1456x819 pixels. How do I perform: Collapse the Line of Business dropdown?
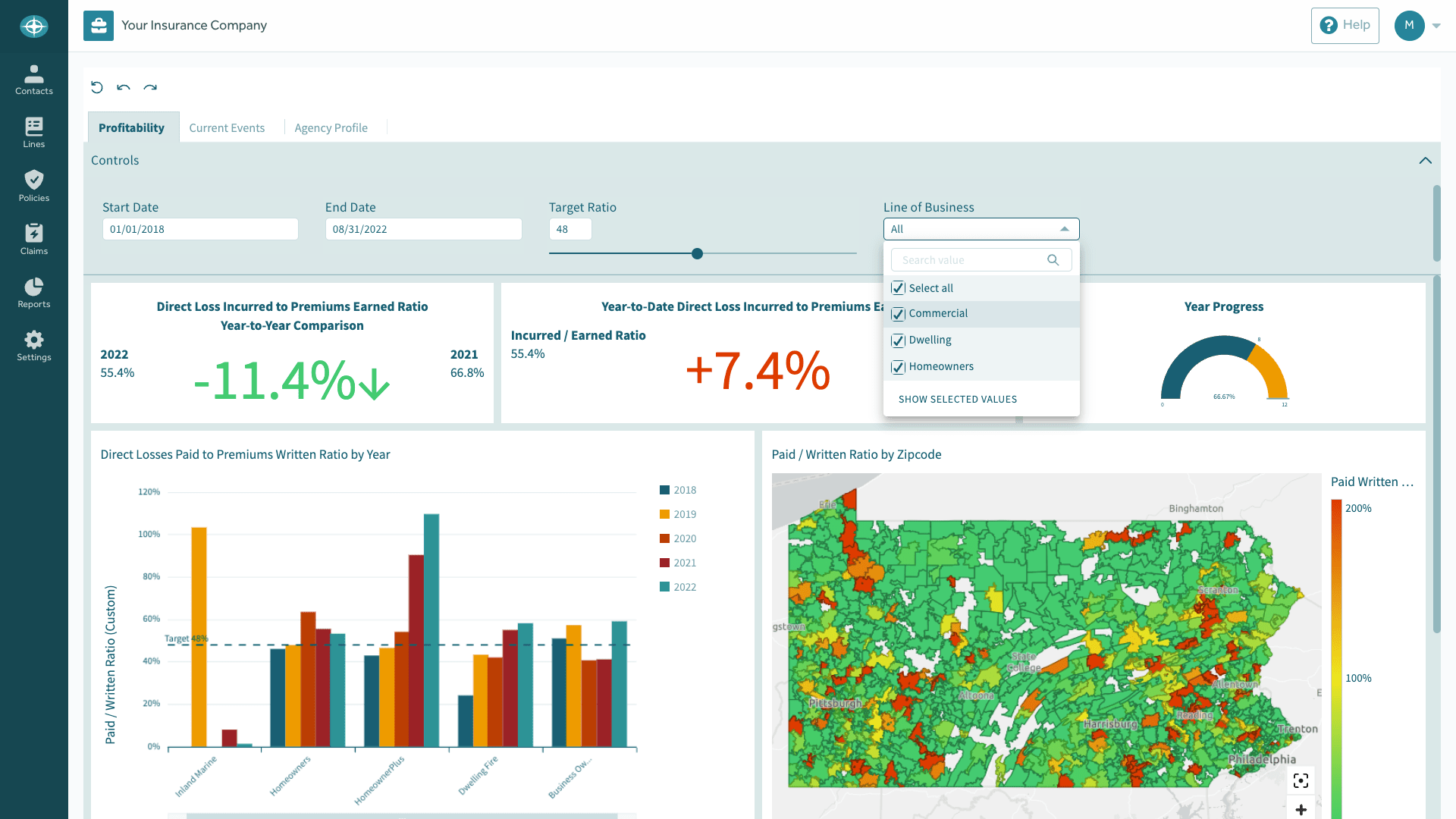(1065, 228)
